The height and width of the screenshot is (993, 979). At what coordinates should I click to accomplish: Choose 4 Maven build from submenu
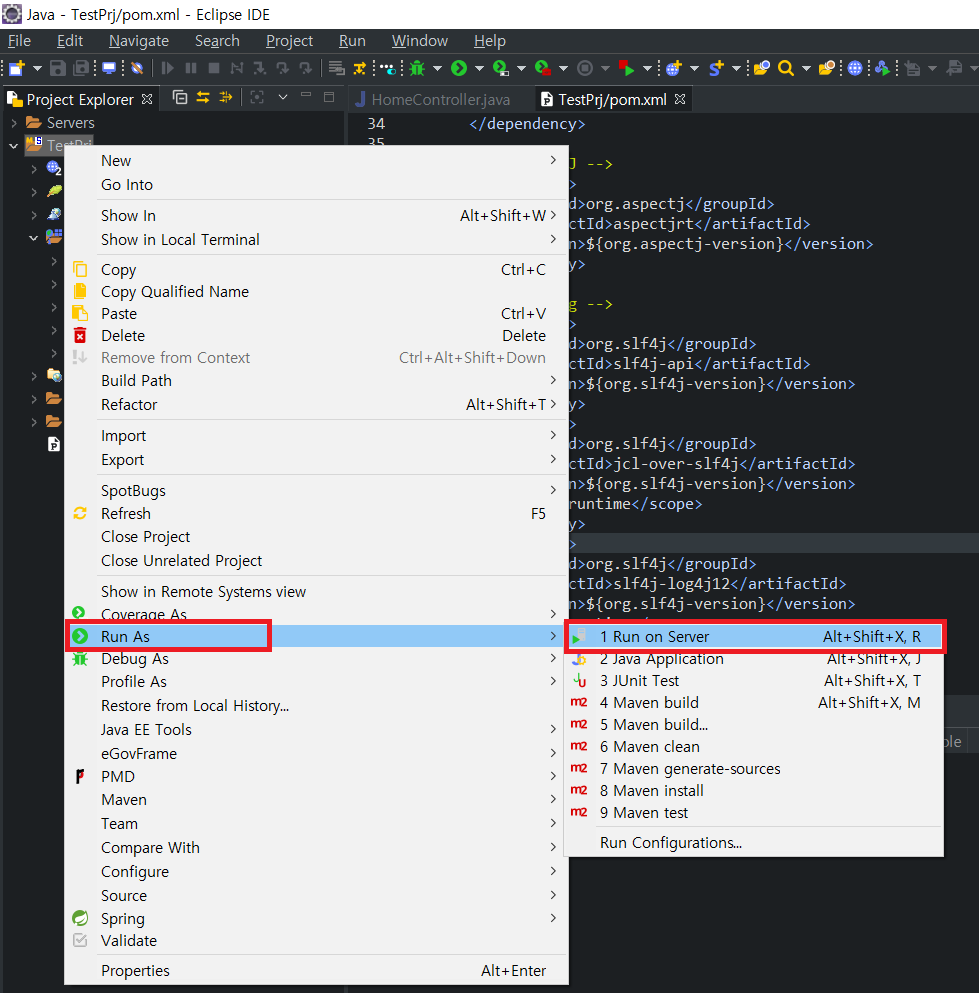pyautogui.click(x=753, y=703)
